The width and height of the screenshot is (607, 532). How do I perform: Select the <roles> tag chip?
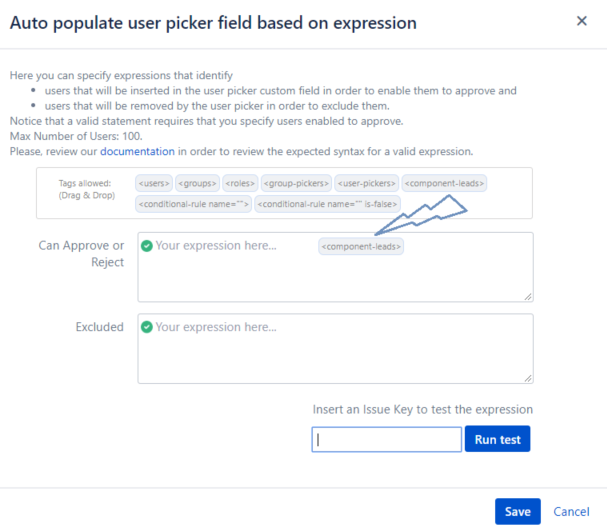(x=239, y=184)
